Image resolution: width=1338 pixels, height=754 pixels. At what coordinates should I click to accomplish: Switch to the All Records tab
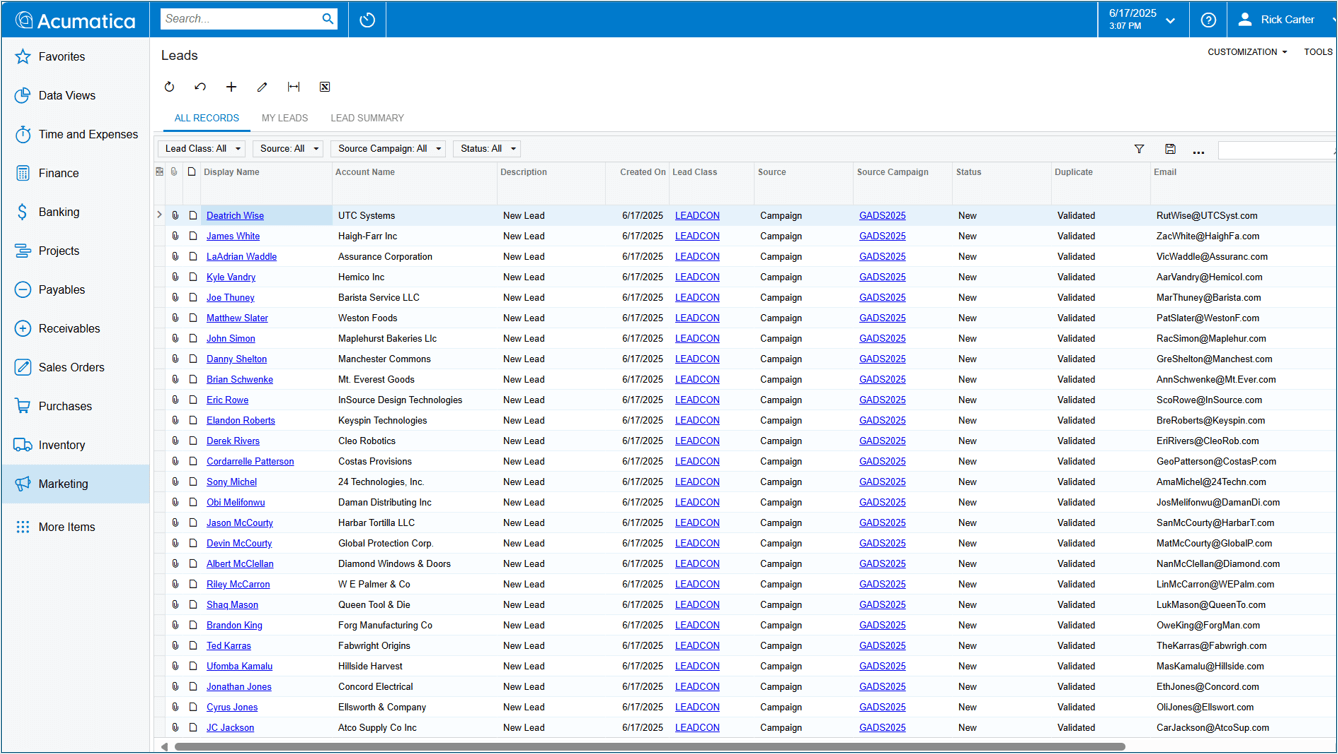[207, 118]
